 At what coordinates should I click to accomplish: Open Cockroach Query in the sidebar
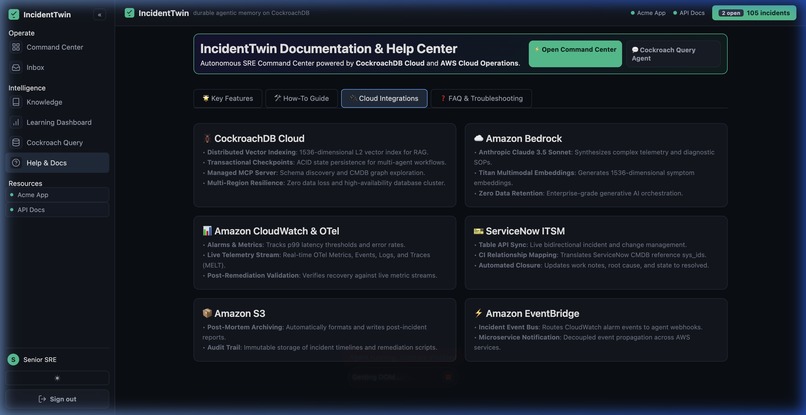(57, 142)
